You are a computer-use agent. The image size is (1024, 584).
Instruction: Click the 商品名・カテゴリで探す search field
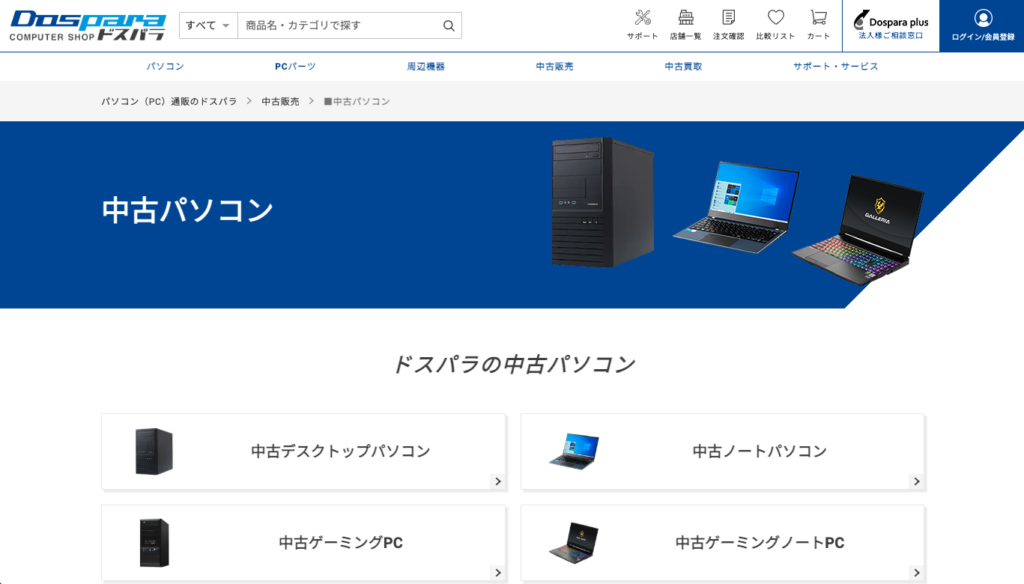[x=338, y=25]
